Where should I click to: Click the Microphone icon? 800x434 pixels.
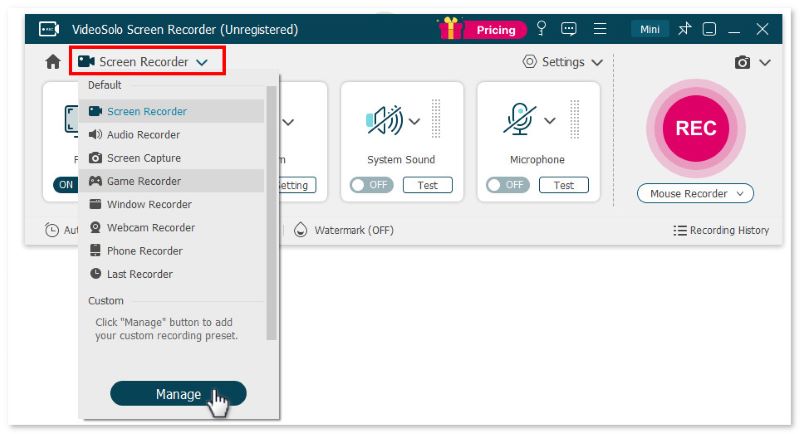(x=519, y=119)
